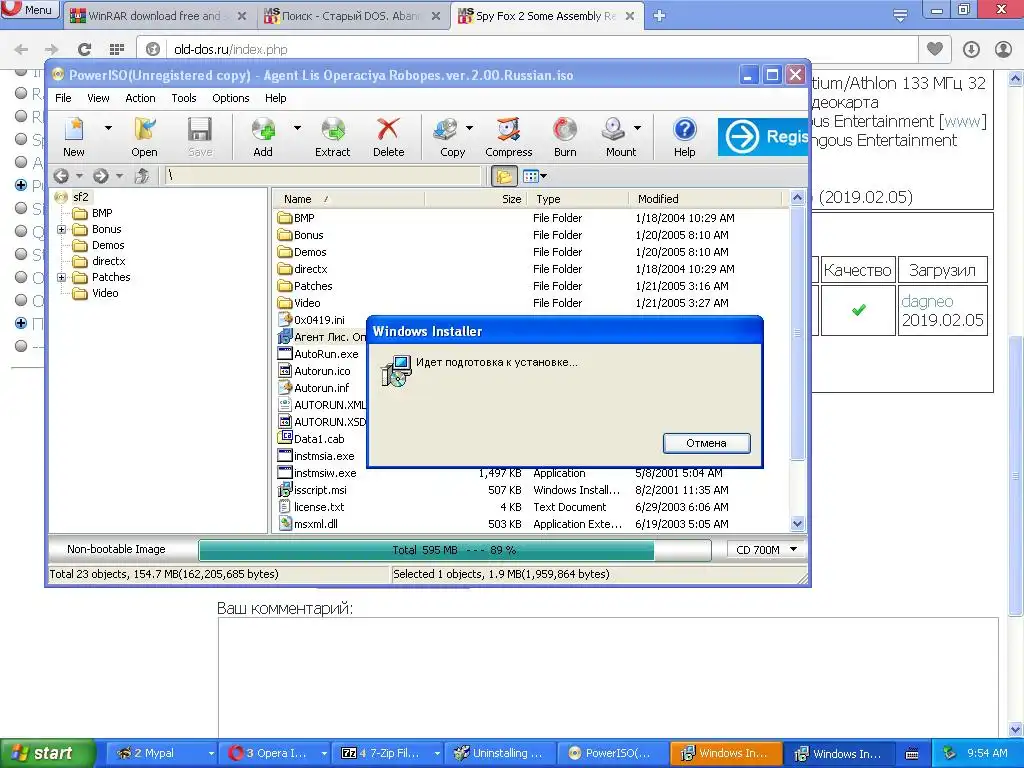Open the view mode dropdown arrow

point(543,176)
